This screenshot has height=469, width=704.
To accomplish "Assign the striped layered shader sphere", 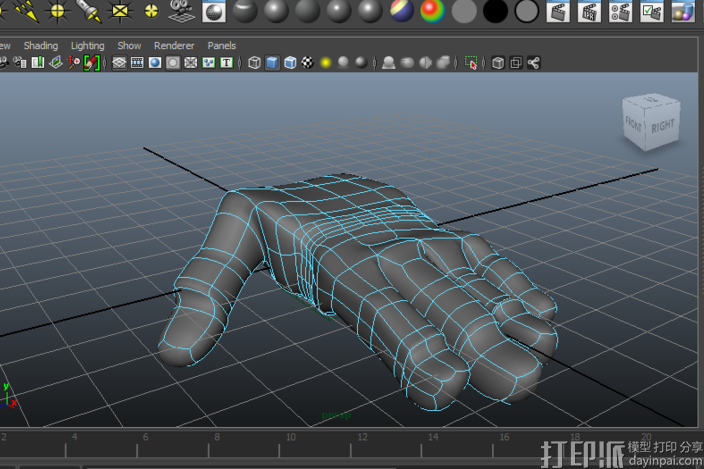I will tap(401, 11).
